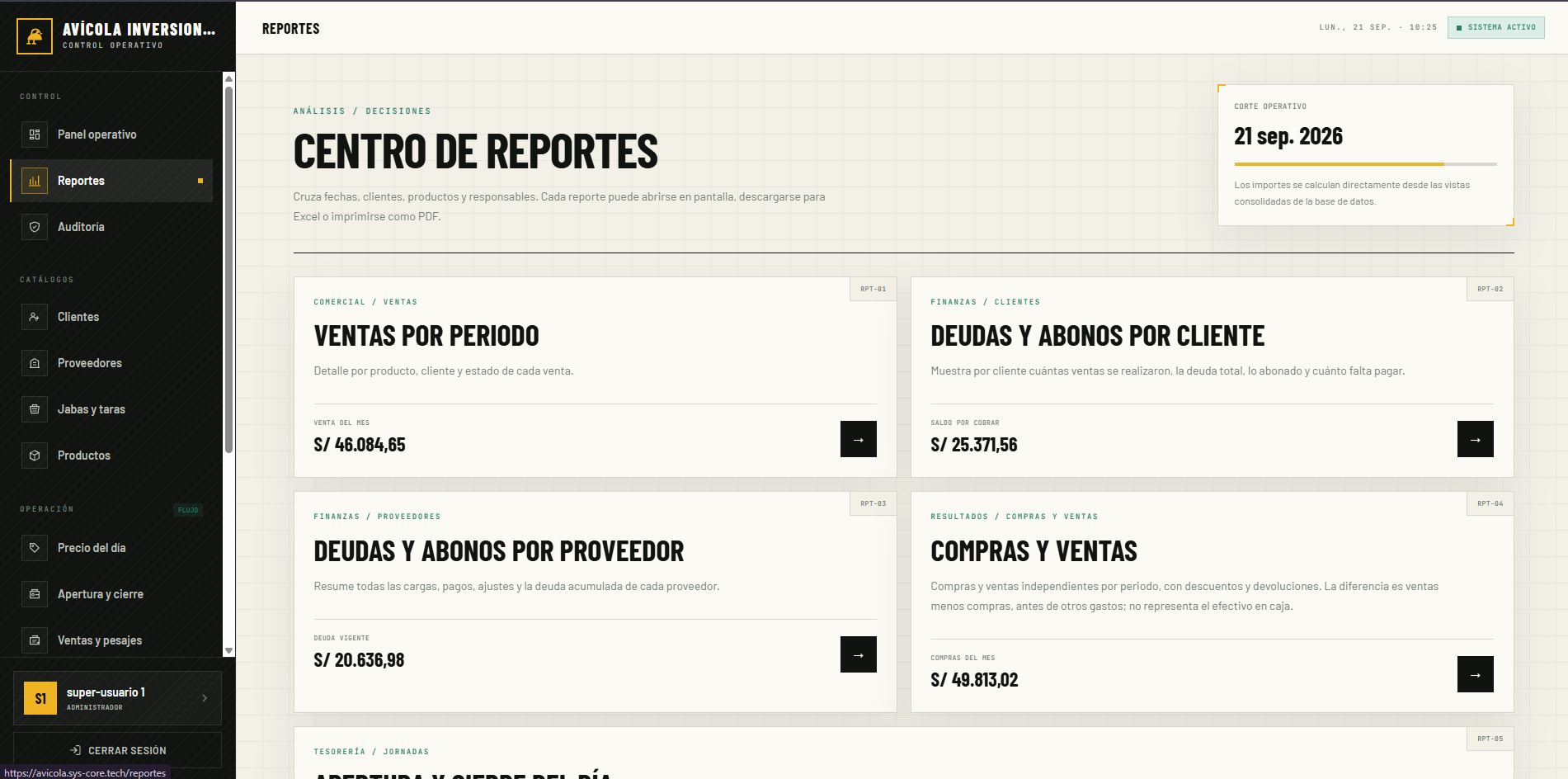Open Ventas y pesajes scale icon
The width and height of the screenshot is (1568, 779).
[35, 640]
